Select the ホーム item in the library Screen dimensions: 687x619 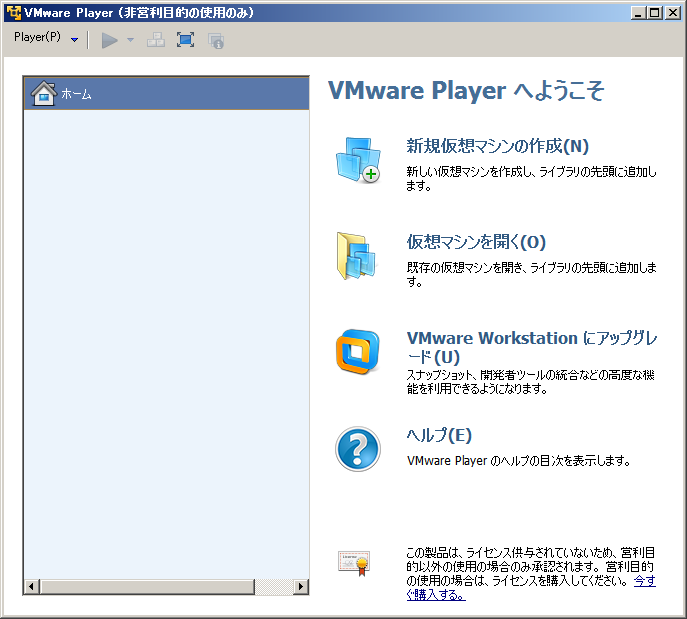[166, 93]
